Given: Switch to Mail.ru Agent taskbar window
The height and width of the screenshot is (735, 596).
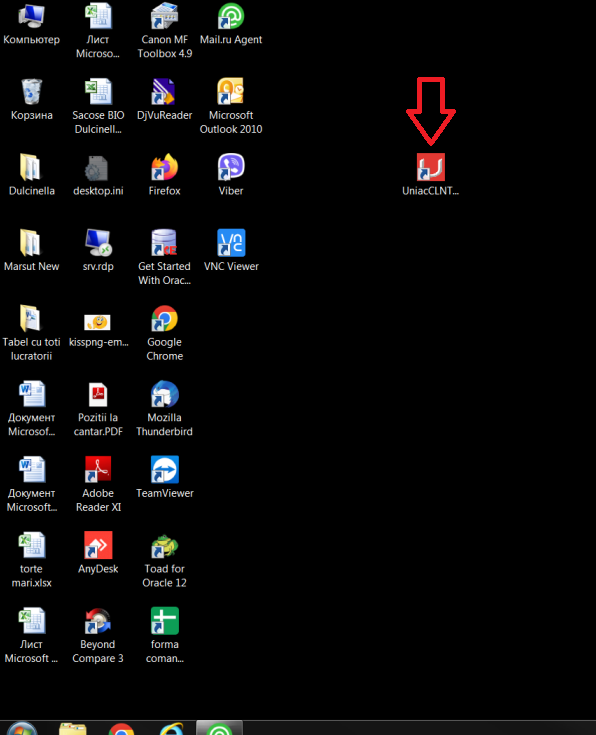Looking at the screenshot, I should [219, 728].
